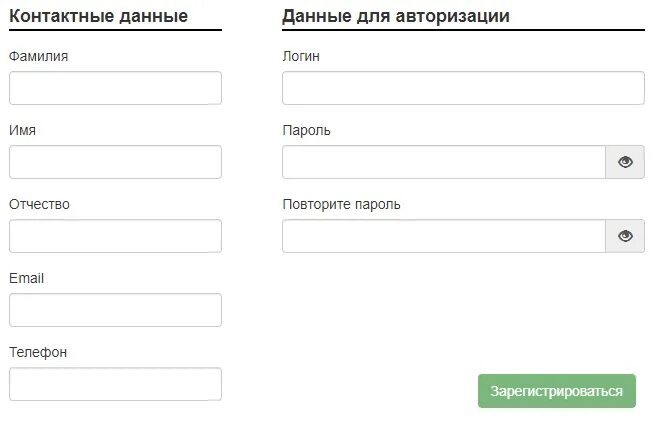Click into the Email field
This screenshot has width=661, height=423.
coord(116,310)
